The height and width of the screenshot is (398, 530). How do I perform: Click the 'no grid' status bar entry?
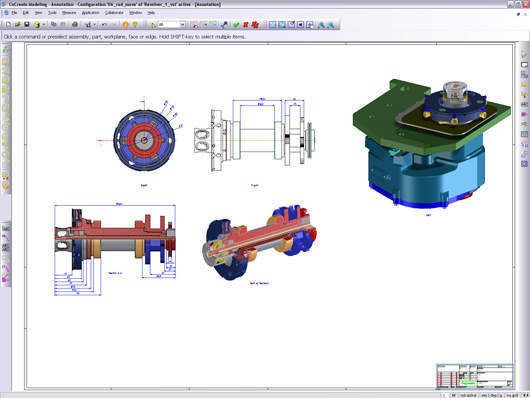512,395
